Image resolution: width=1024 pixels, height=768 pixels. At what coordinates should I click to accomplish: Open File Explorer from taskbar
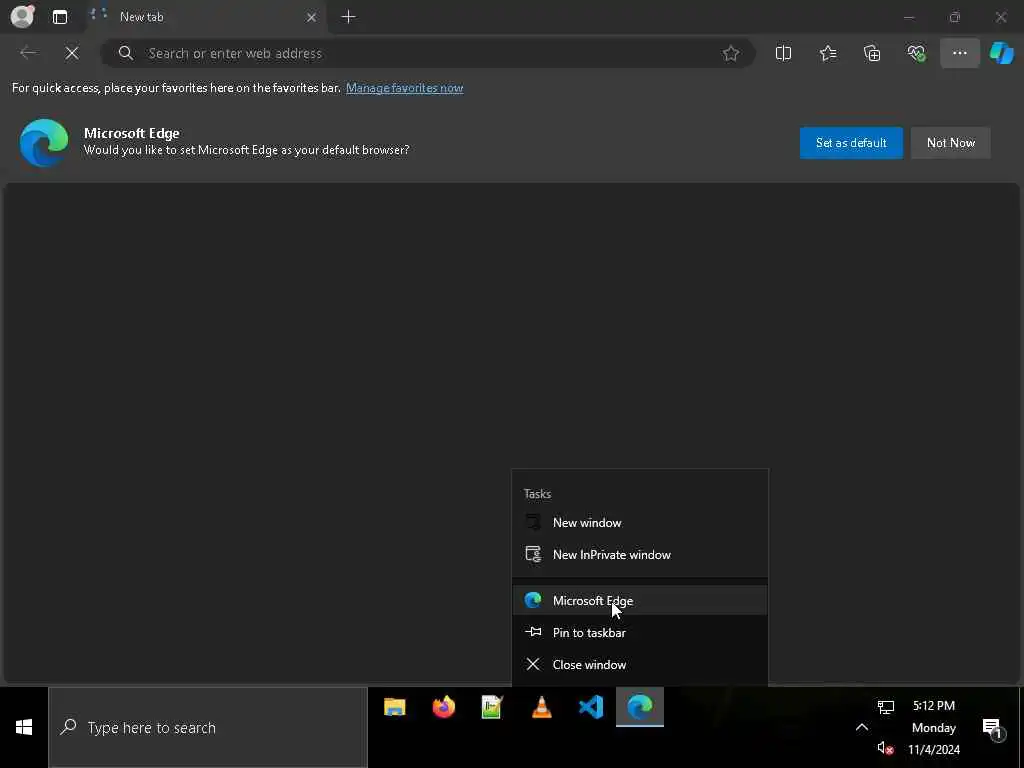click(x=394, y=707)
